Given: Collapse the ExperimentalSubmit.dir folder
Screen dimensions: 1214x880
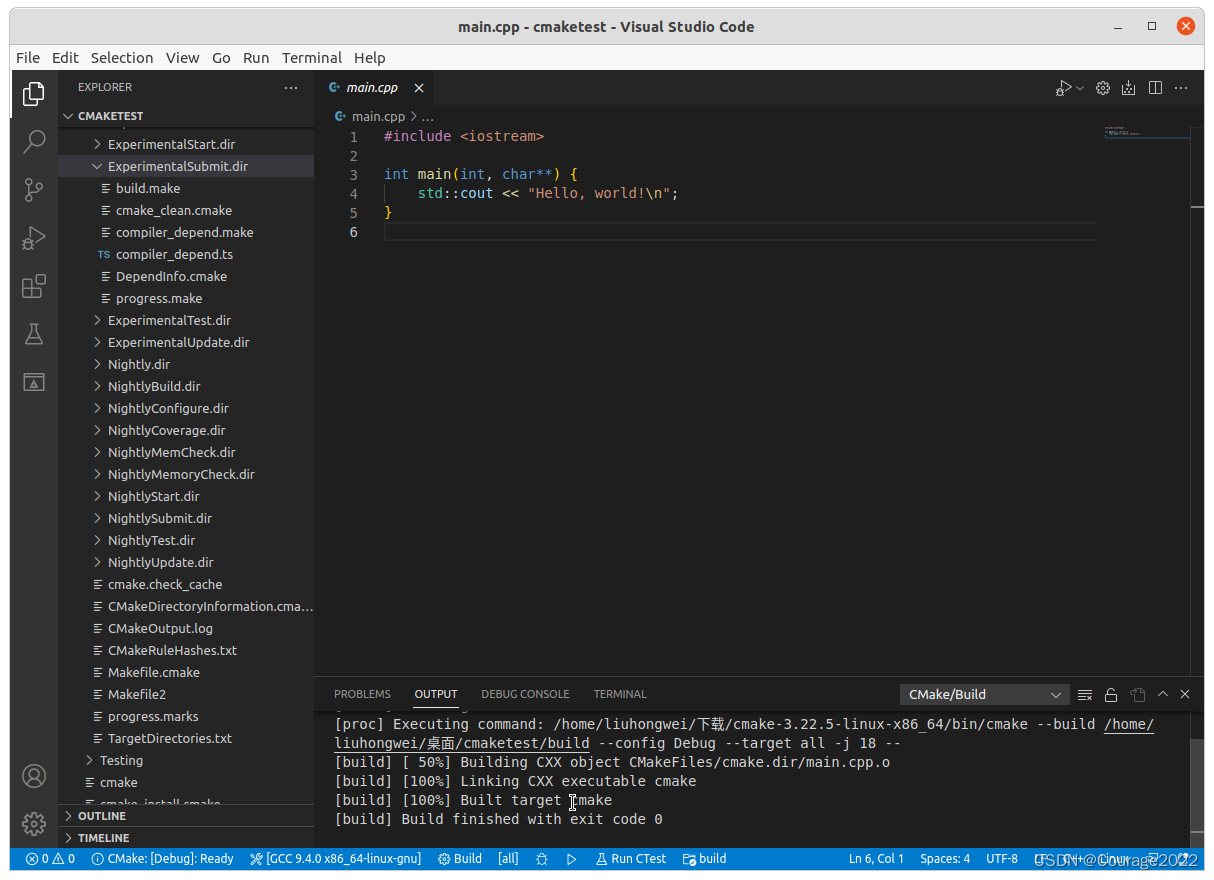Looking at the screenshot, I should click(186, 167).
